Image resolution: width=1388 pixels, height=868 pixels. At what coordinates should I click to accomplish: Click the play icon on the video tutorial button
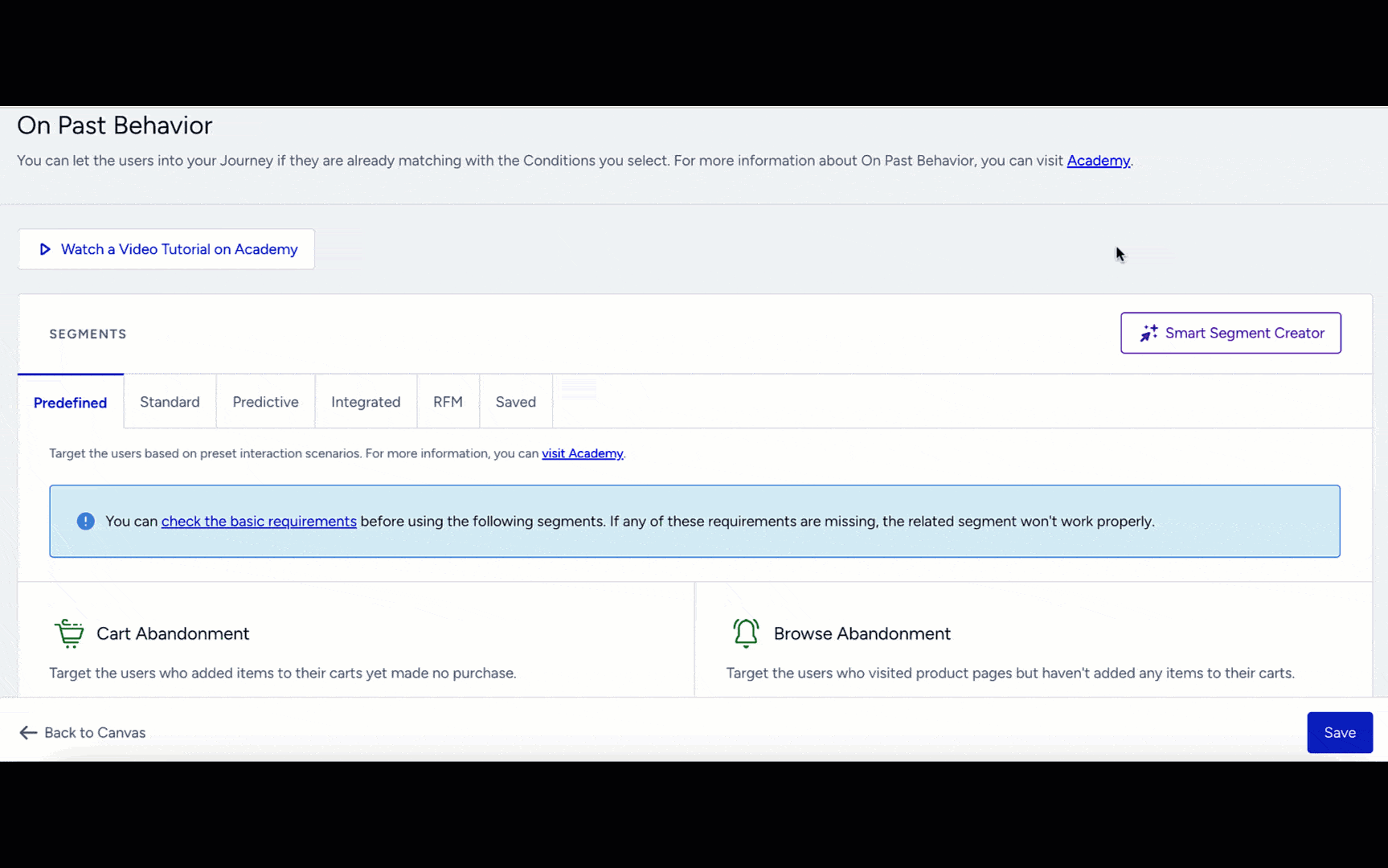click(x=45, y=249)
